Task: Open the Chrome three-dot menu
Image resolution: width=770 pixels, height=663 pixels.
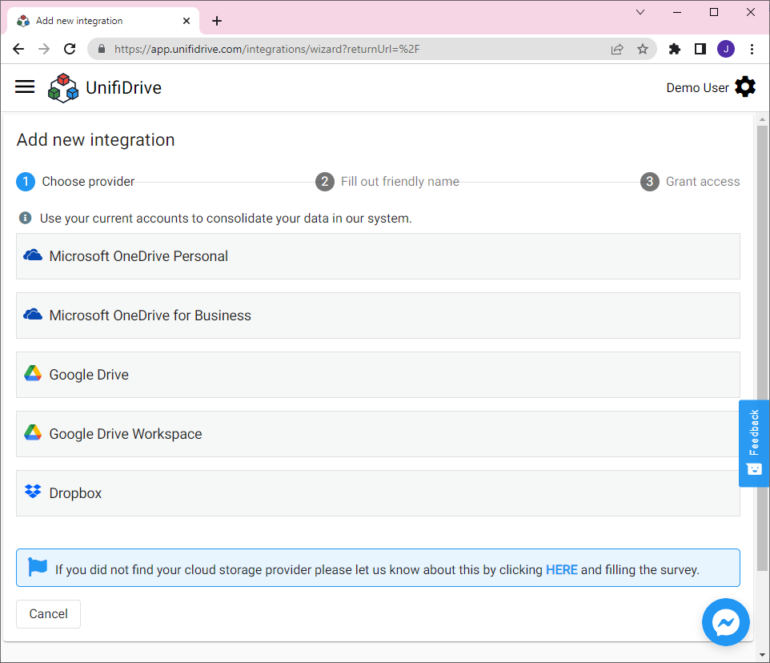Action: 752,49
